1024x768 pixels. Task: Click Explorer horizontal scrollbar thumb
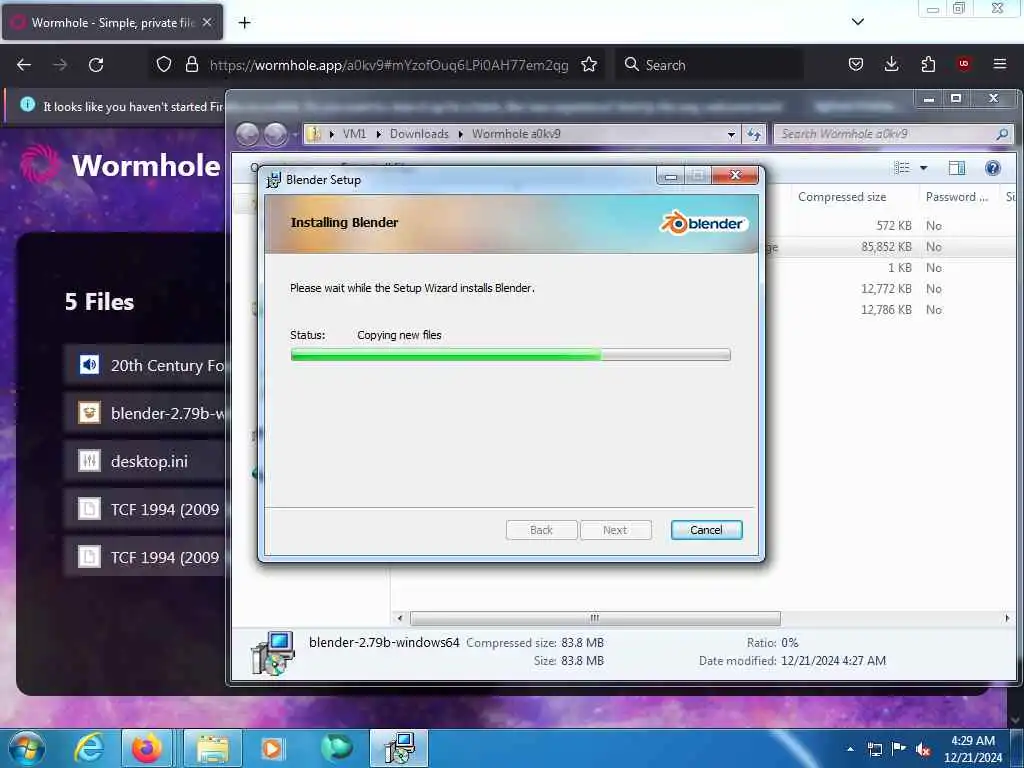click(x=595, y=618)
